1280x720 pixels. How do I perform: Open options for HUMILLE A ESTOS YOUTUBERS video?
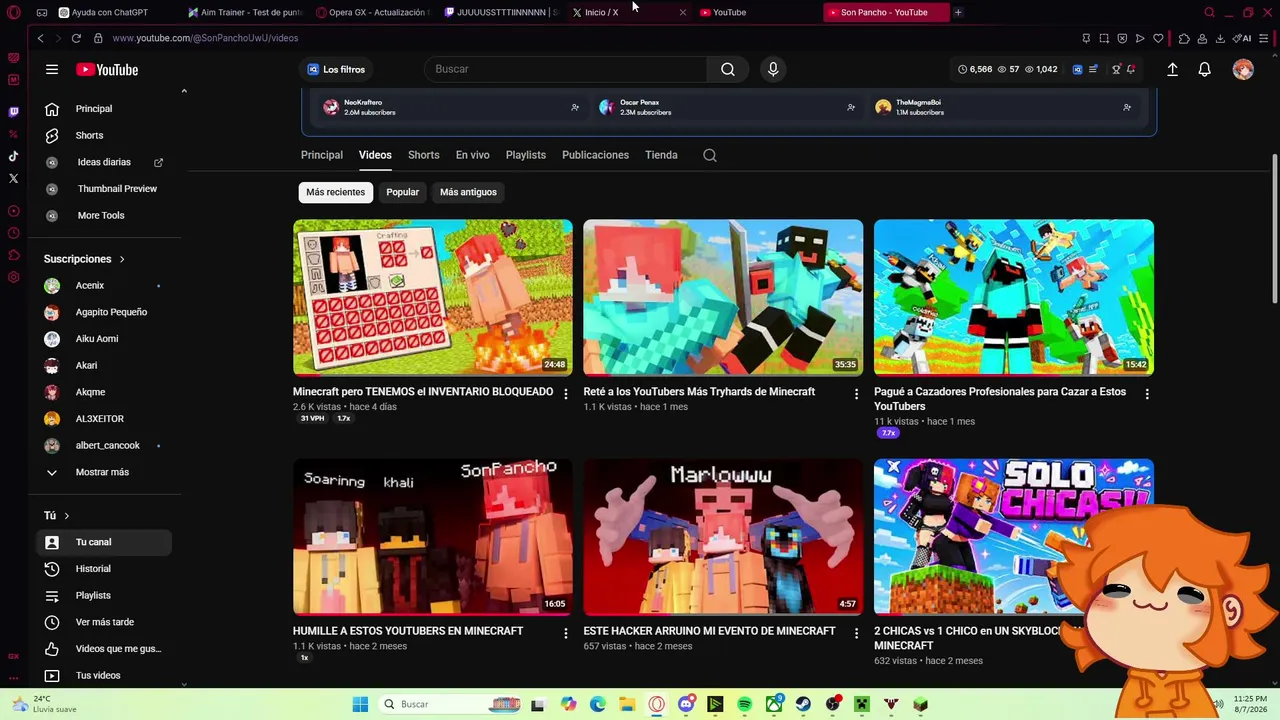(x=566, y=633)
